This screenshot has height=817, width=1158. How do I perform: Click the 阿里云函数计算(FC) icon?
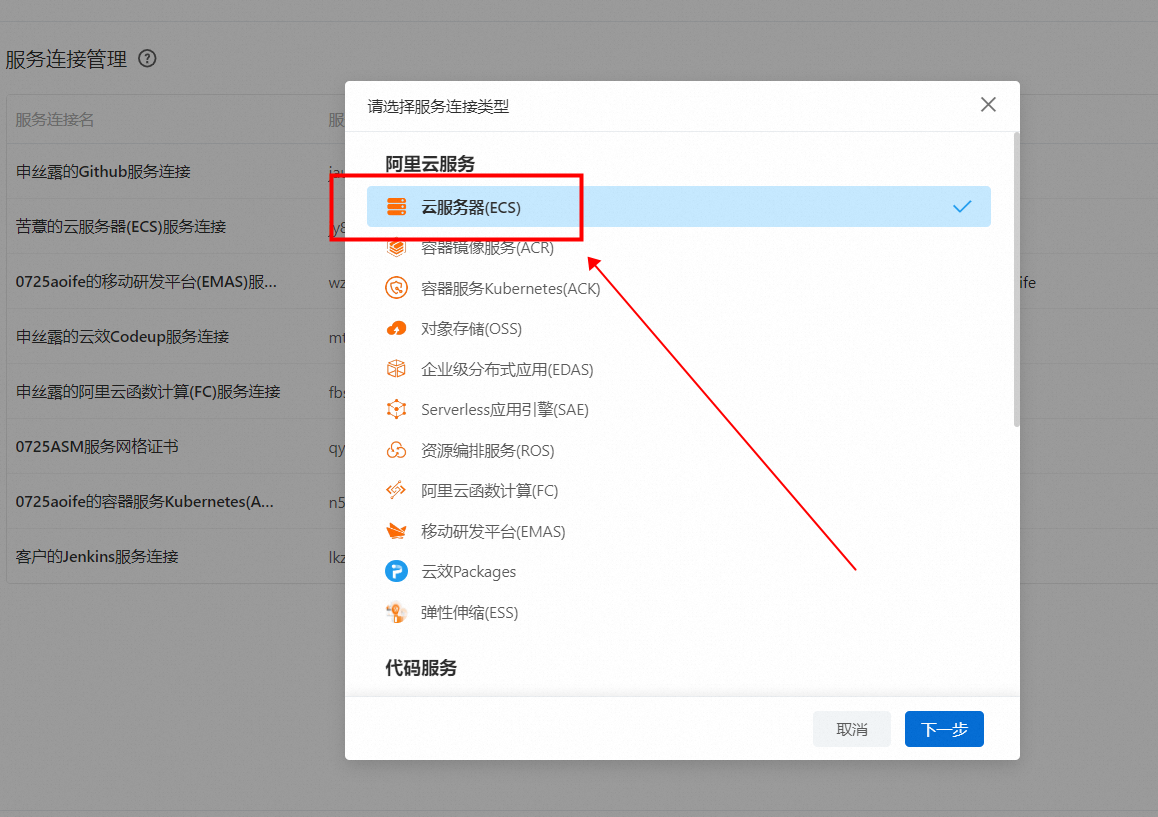397,490
